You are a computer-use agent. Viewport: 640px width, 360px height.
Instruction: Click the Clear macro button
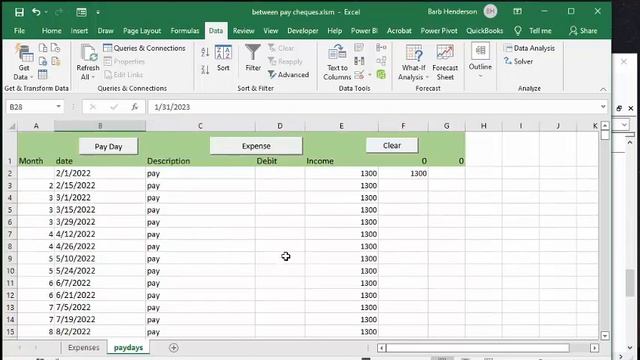(392, 145)
